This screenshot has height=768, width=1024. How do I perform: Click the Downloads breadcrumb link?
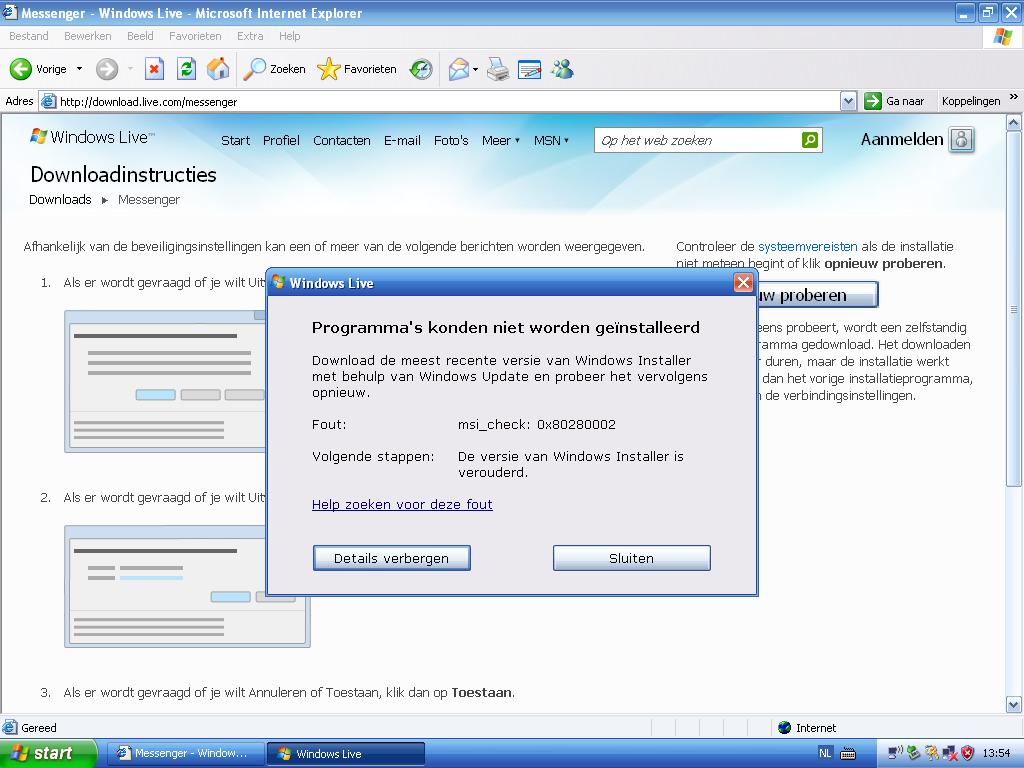click(60, 200)
